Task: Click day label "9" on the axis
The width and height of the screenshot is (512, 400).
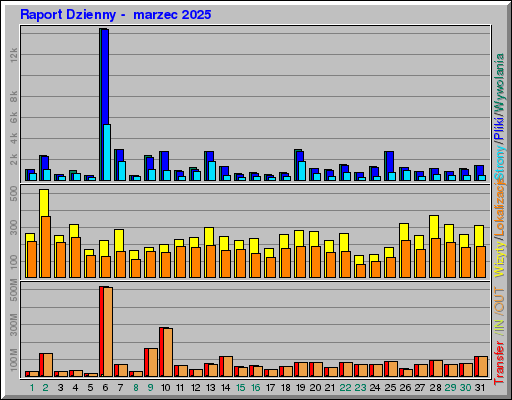Action: point(150,388)
